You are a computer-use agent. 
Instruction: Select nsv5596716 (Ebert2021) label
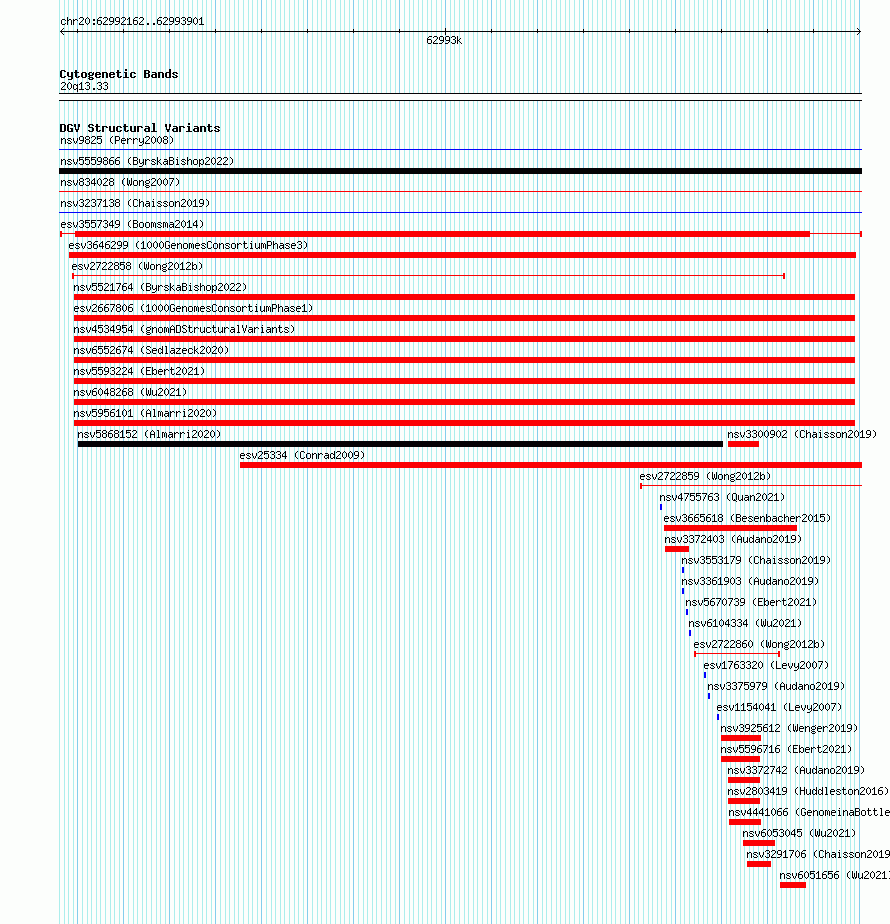[x=786, y=750]
